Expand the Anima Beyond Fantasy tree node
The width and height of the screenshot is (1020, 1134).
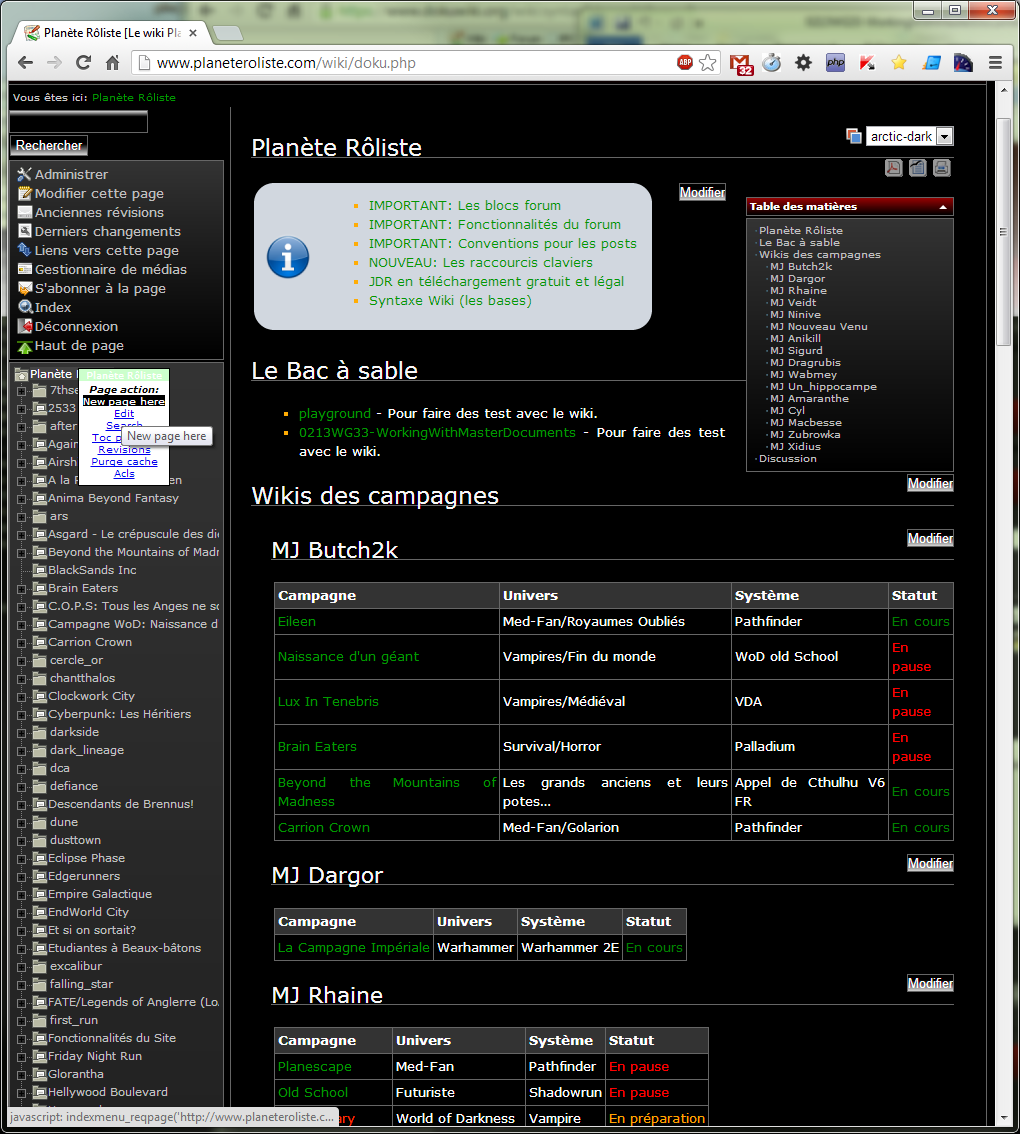tap(22, 498)
